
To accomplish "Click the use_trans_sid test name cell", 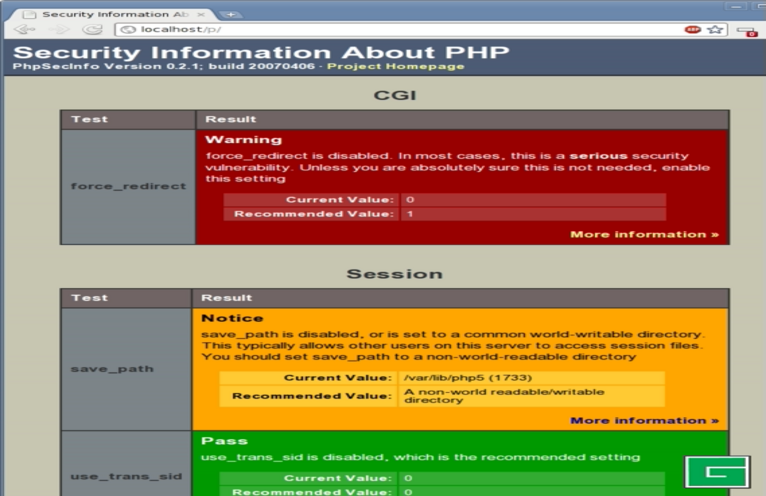I will (126, 475).
